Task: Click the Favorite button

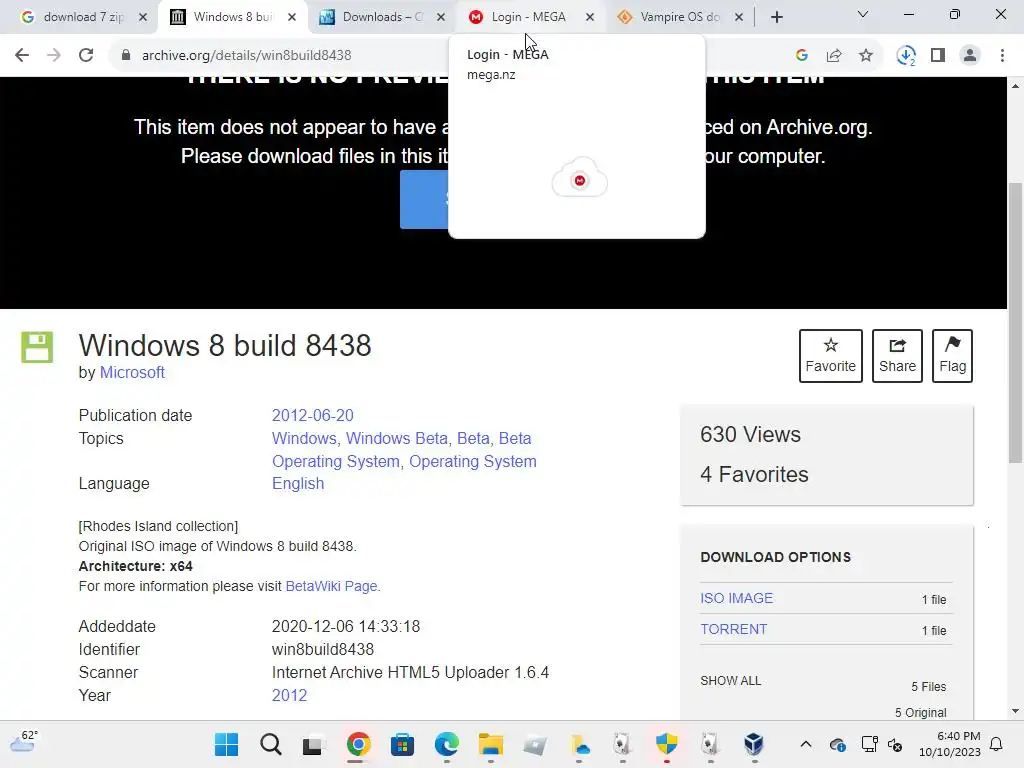Action: 830,356
